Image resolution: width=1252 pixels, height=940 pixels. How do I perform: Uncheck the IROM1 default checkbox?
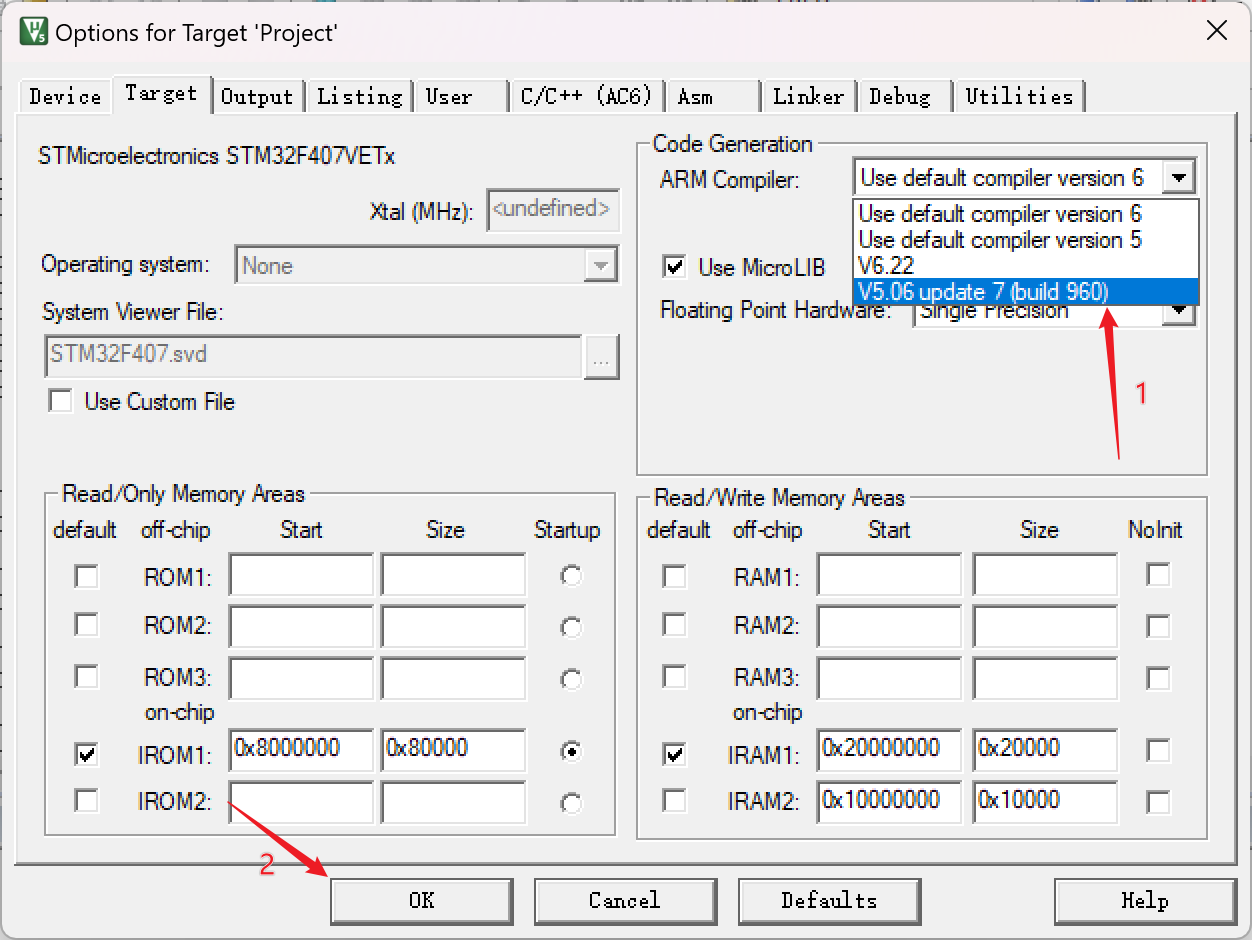(87, 754)
